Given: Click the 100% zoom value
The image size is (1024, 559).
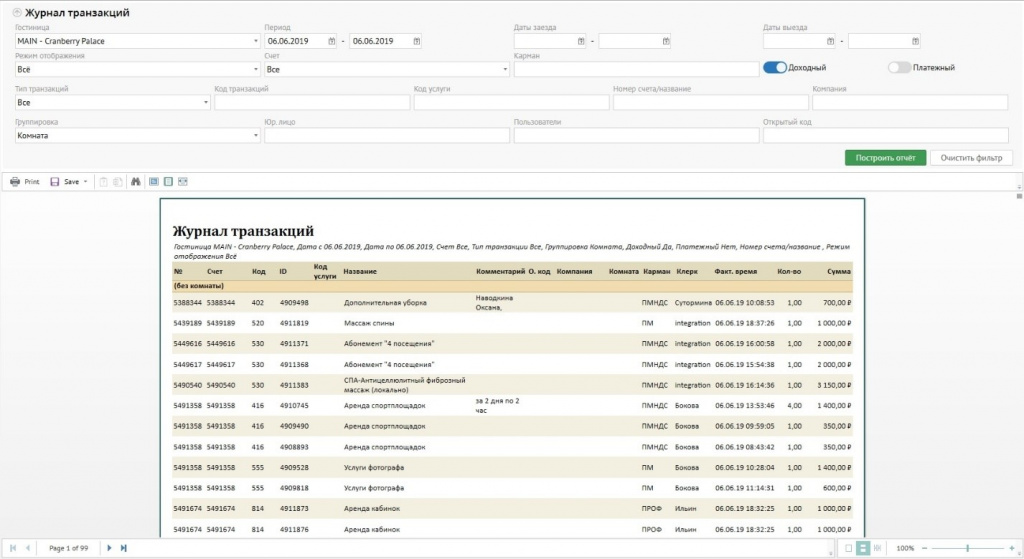Looking at the screenshot, I should tap(905, 548).
